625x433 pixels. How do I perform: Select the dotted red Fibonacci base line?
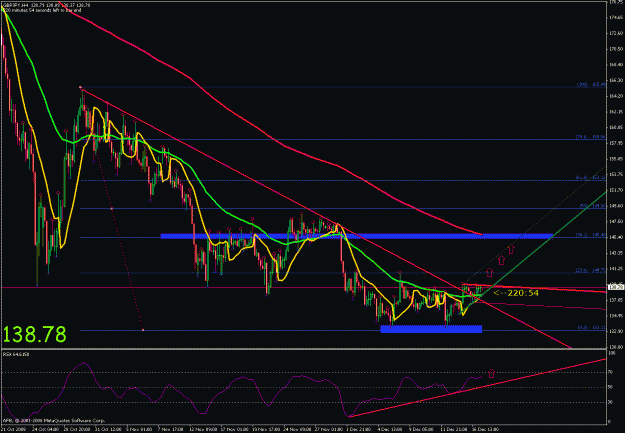point(112,209)
